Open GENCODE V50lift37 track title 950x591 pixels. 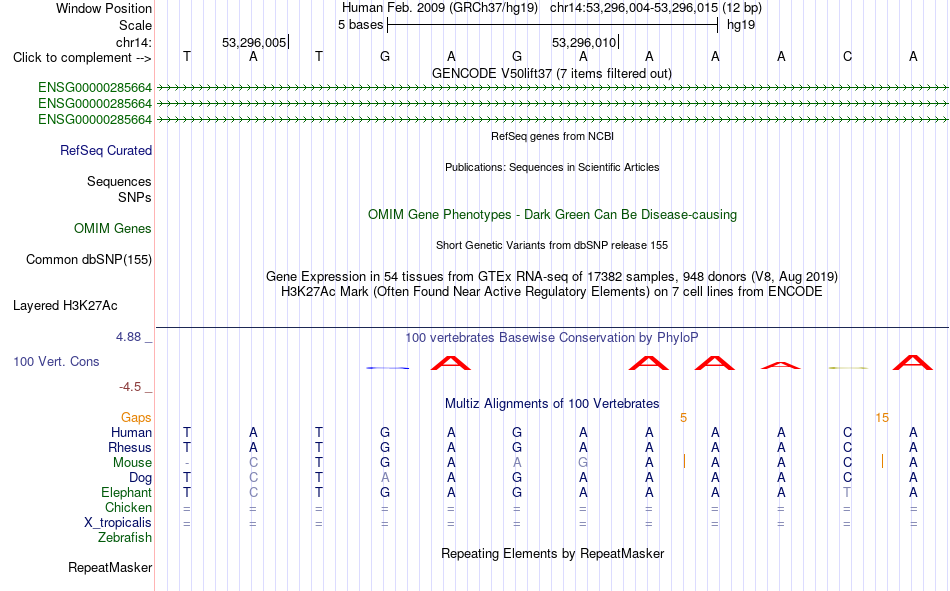(x=552, y=73)
